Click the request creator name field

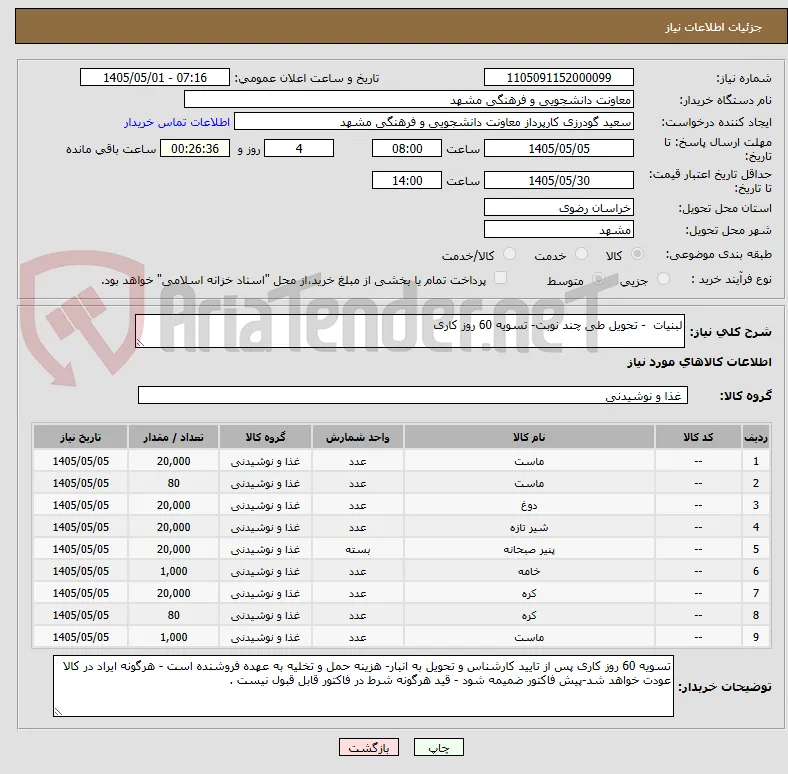pyautogui.click(x=434, y=122)
